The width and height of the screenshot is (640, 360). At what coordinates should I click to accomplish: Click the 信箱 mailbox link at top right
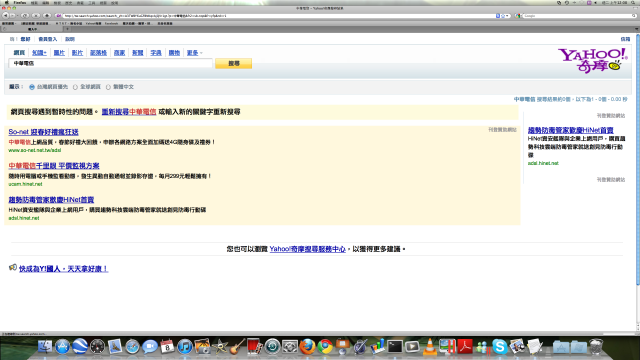tap(625, 39)
